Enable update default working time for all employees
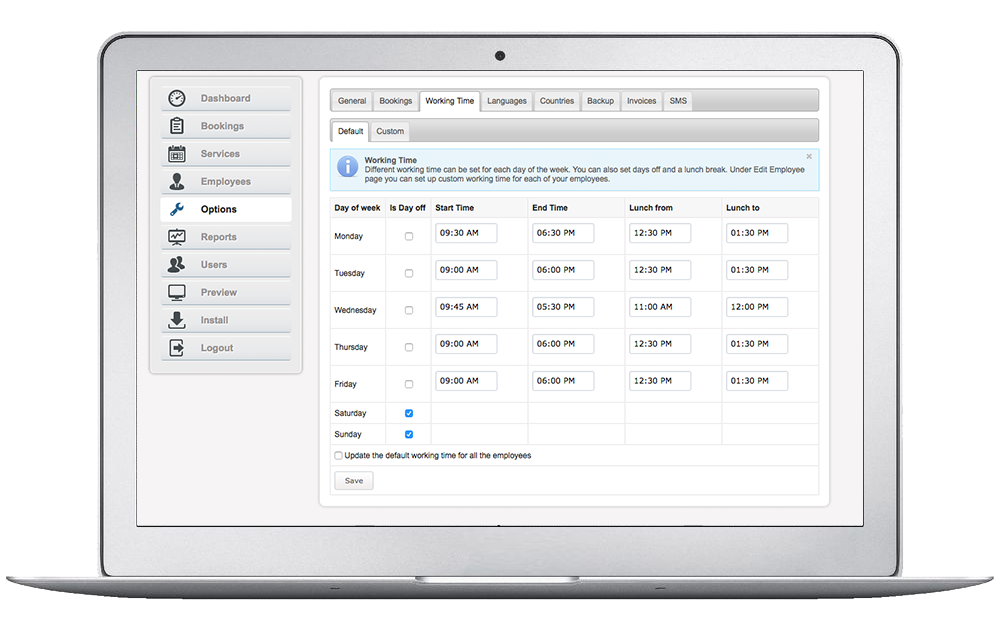The width and height of the screenshot is (1000, 634). click(338, 455)
